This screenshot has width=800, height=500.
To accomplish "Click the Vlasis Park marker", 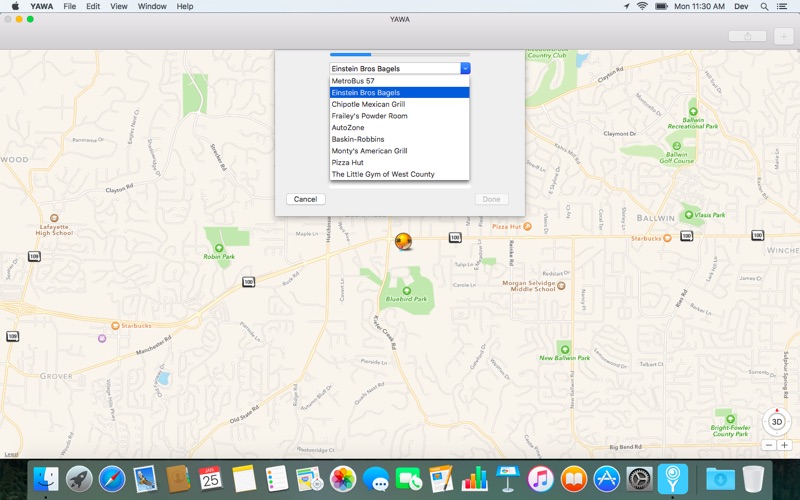I will (689, 215).
